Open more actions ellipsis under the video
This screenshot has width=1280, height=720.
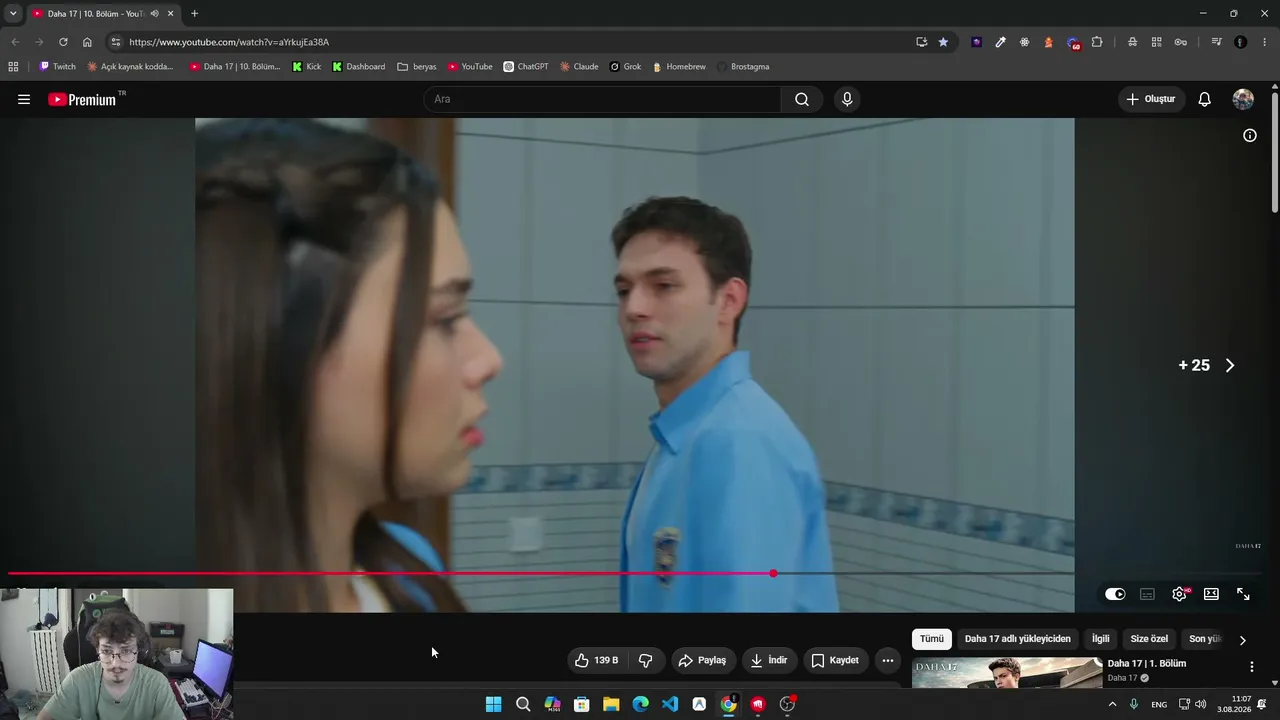[x=888, y=660]
